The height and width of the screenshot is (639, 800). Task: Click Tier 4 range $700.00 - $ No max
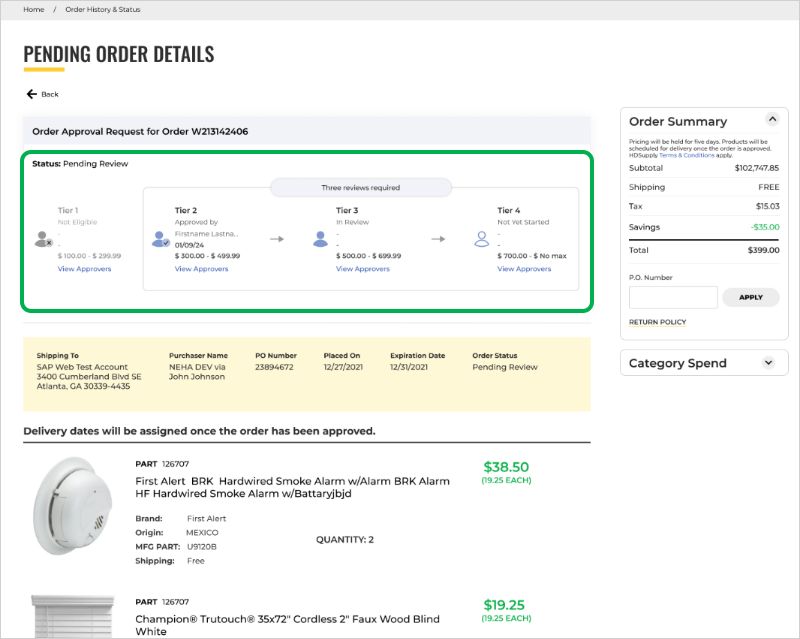[x=532, y=256]
